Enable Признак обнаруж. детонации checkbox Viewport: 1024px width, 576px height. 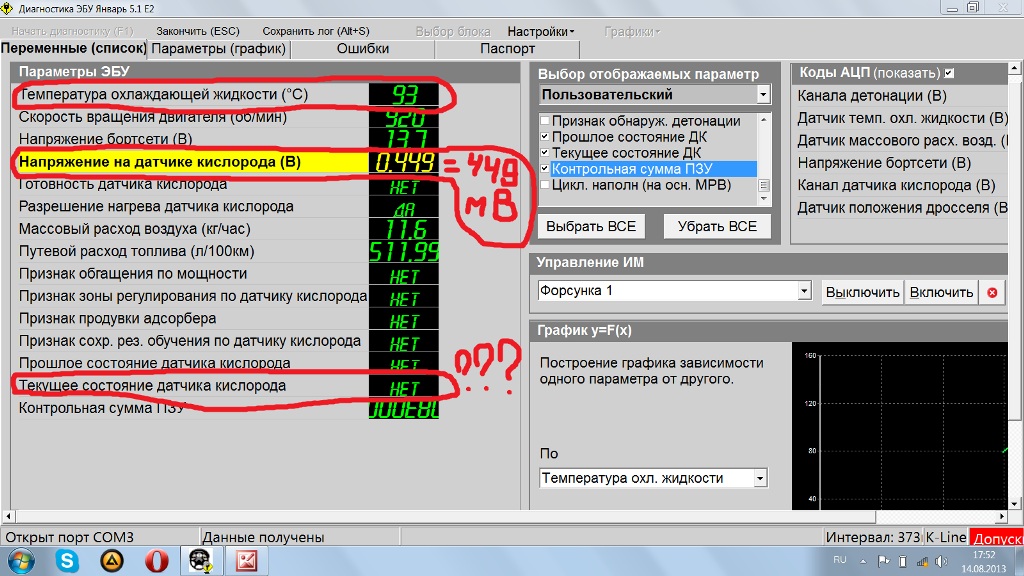tap(545, 121)
